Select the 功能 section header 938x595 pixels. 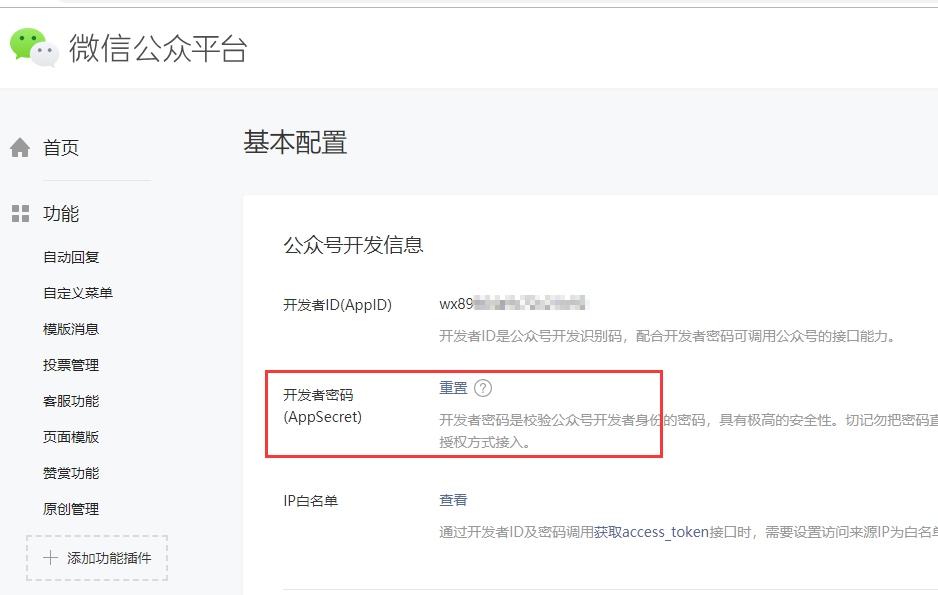pyautogui.click(x=61, y=214)
